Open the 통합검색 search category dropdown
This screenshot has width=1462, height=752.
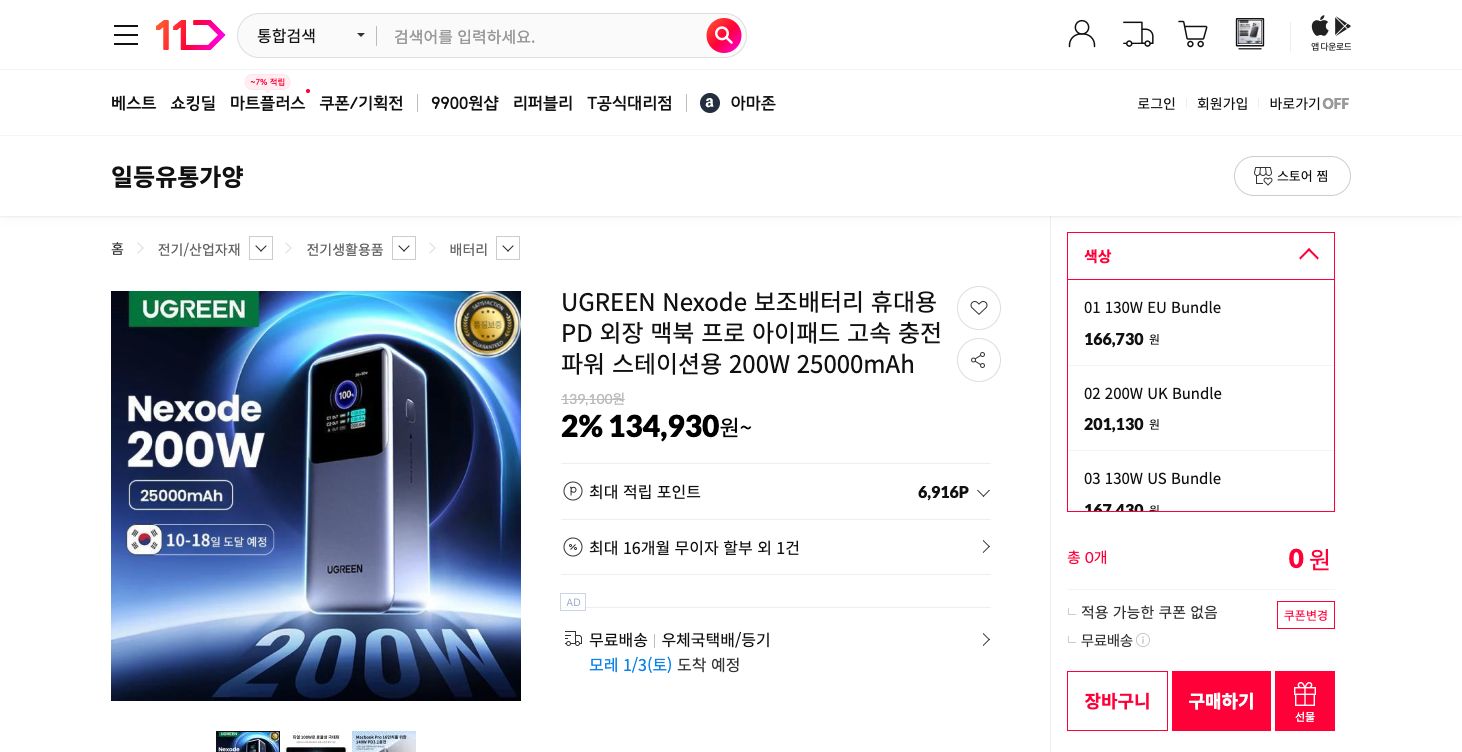305,35
